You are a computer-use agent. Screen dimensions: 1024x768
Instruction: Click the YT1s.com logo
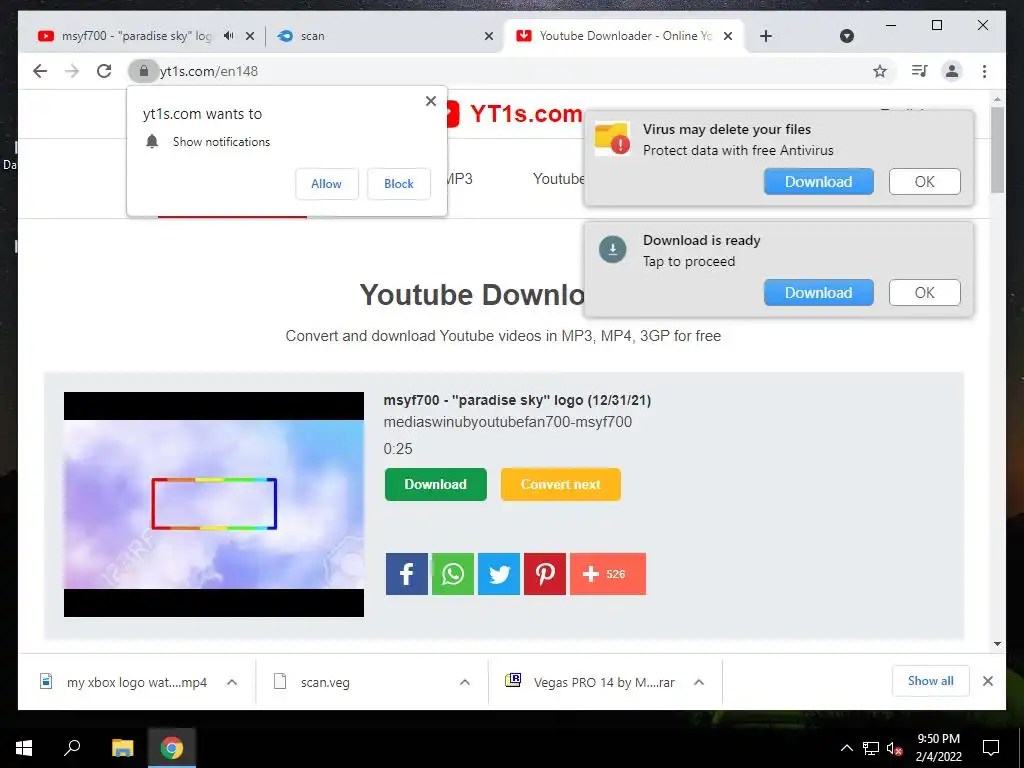516,114
